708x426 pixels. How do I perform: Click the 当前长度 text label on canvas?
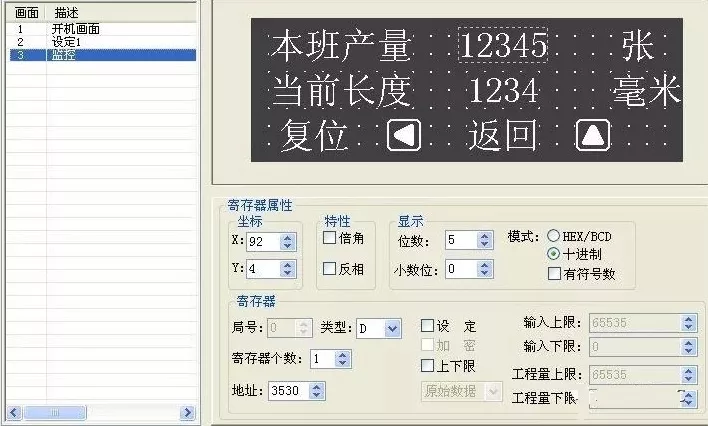pyautogui.click(x=342, y=91)
